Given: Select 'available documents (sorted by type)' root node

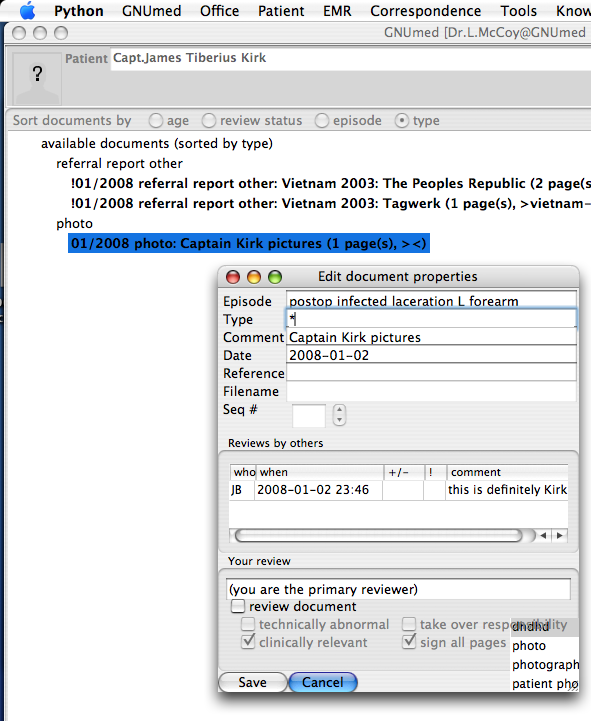Looking at the screenshot, I should click(x=157, y=143).
